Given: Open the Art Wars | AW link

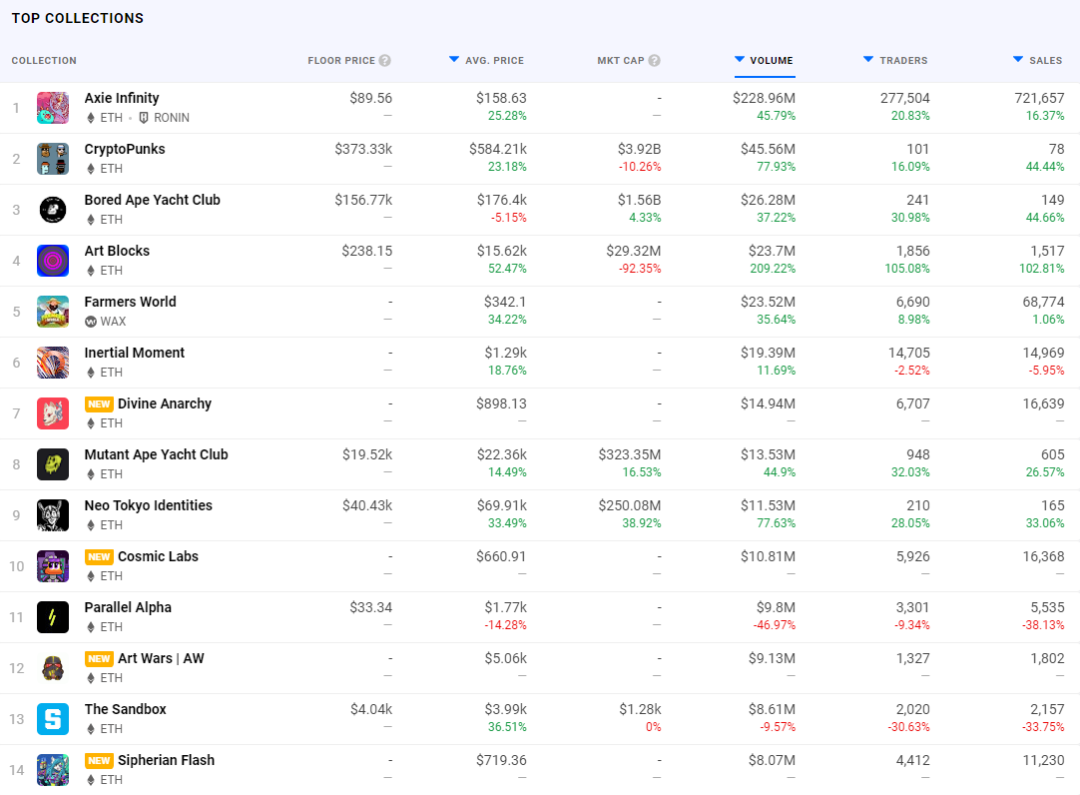Looking at the screenshot, I should (161, 659).
